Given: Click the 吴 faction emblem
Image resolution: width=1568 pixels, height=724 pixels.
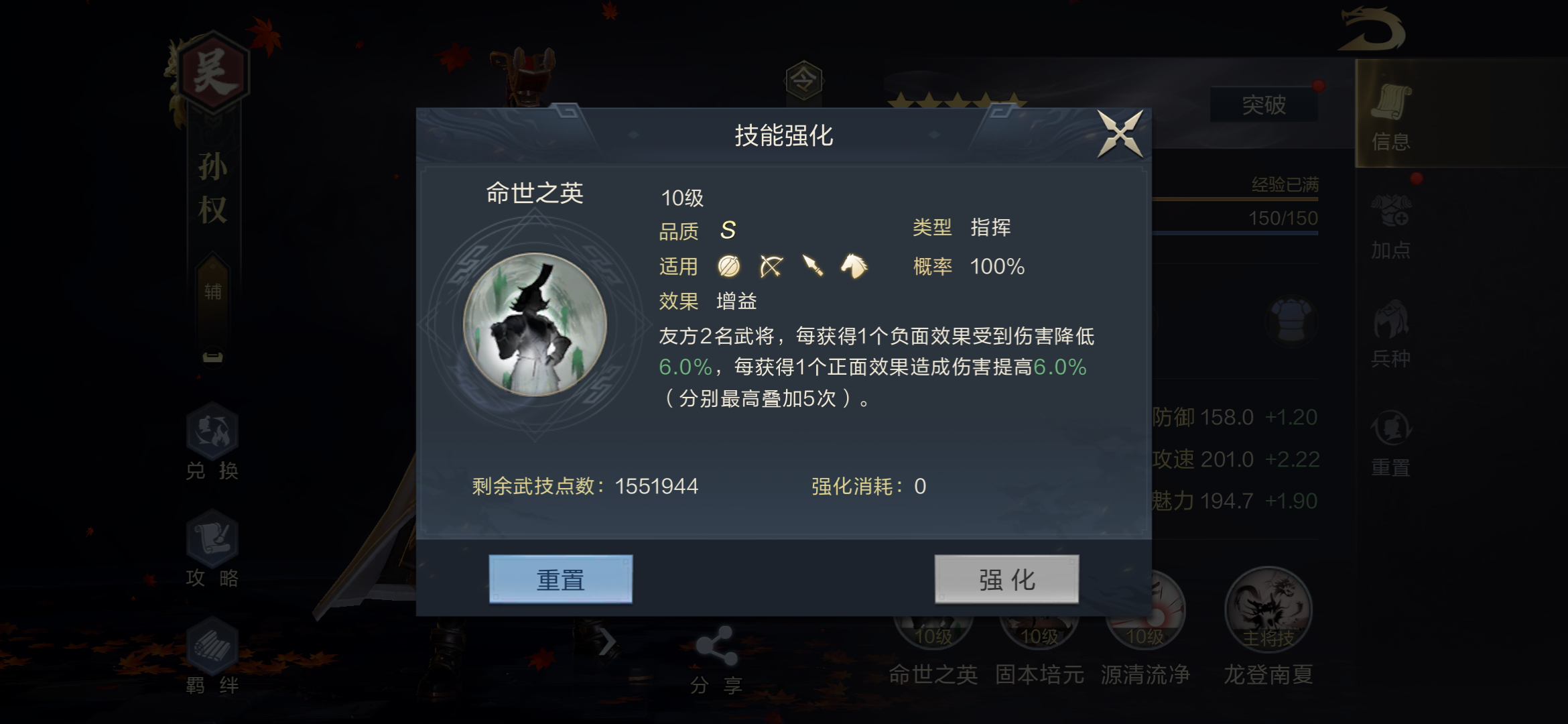Looking at the screenshot, I should coord(212,72).
